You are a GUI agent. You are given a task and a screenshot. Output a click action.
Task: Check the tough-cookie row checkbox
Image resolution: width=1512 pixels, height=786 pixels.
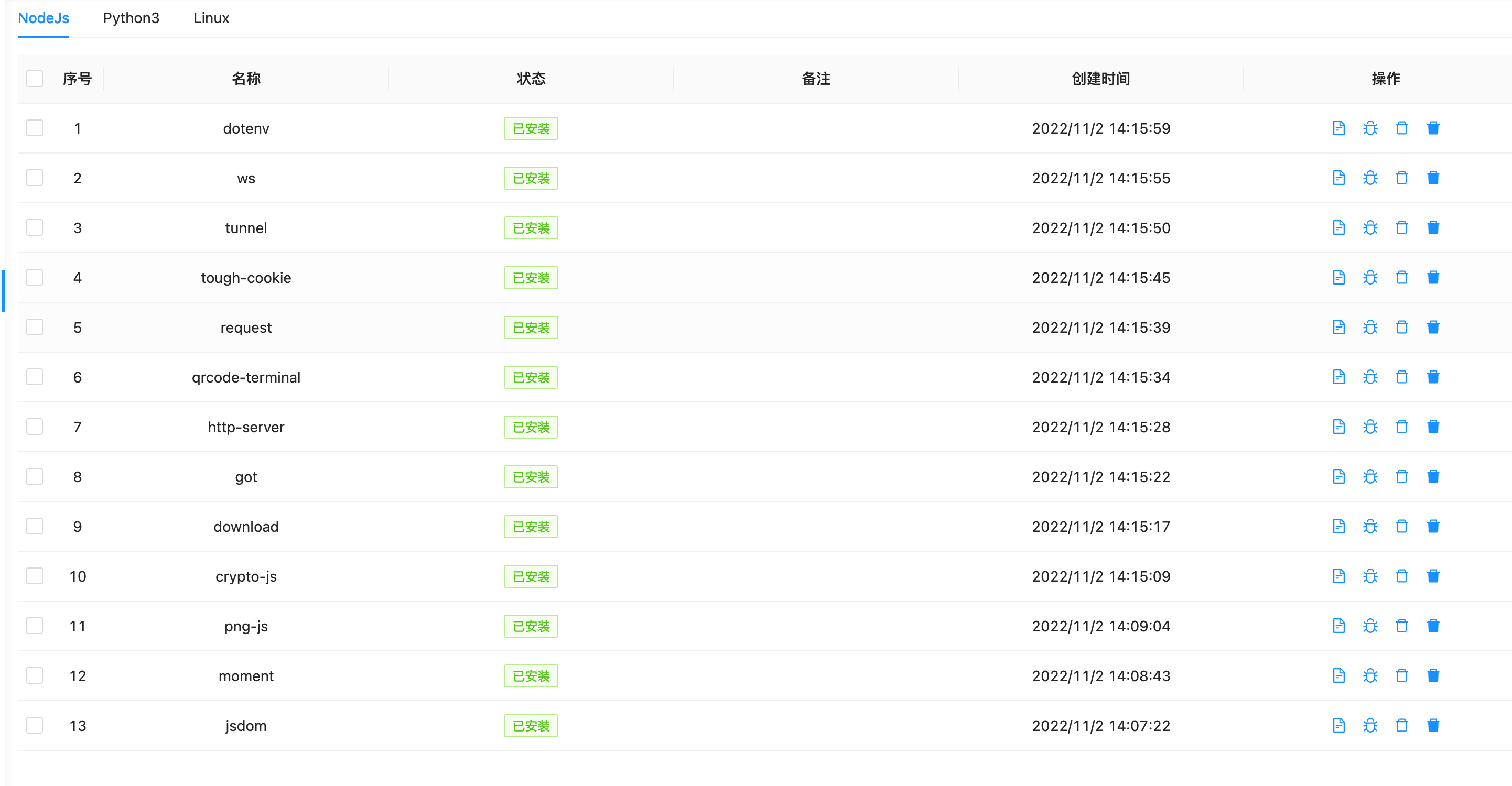pyautogui.click(x=35, y=277)
